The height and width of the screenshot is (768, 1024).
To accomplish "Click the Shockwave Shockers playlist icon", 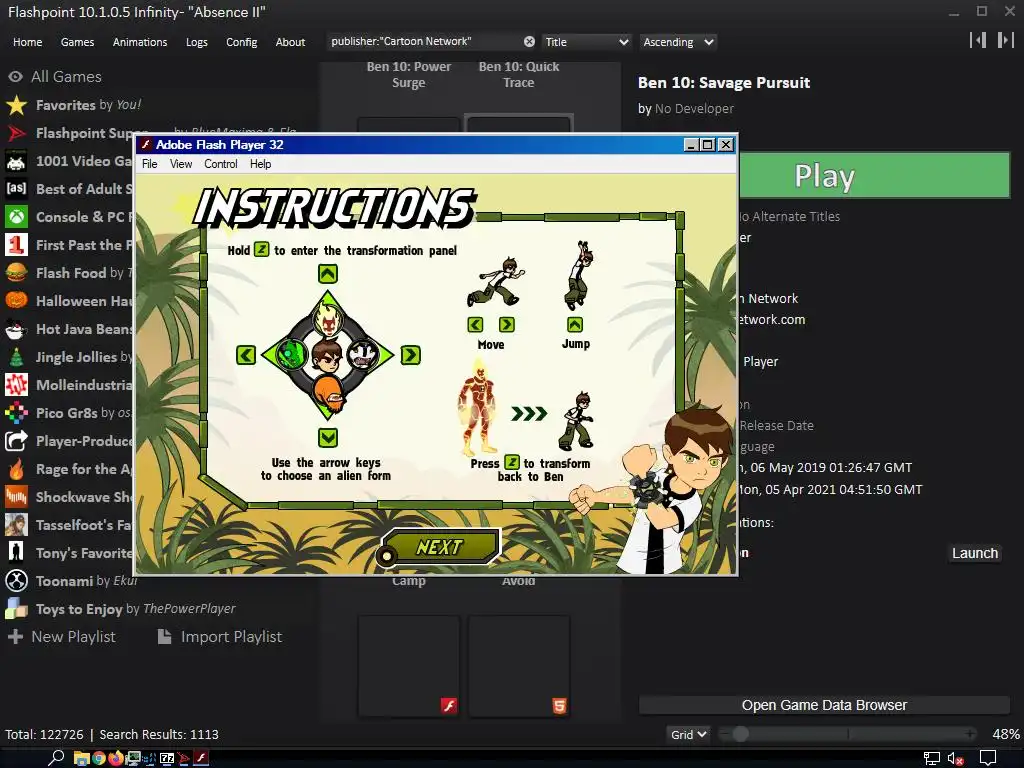I will click(x=16, y=497).
